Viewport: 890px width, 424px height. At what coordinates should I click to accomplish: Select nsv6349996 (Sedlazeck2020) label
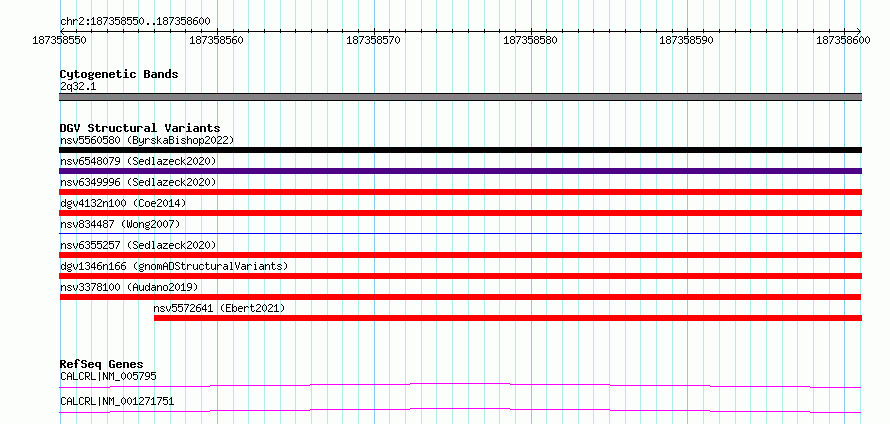click(138, 182)
